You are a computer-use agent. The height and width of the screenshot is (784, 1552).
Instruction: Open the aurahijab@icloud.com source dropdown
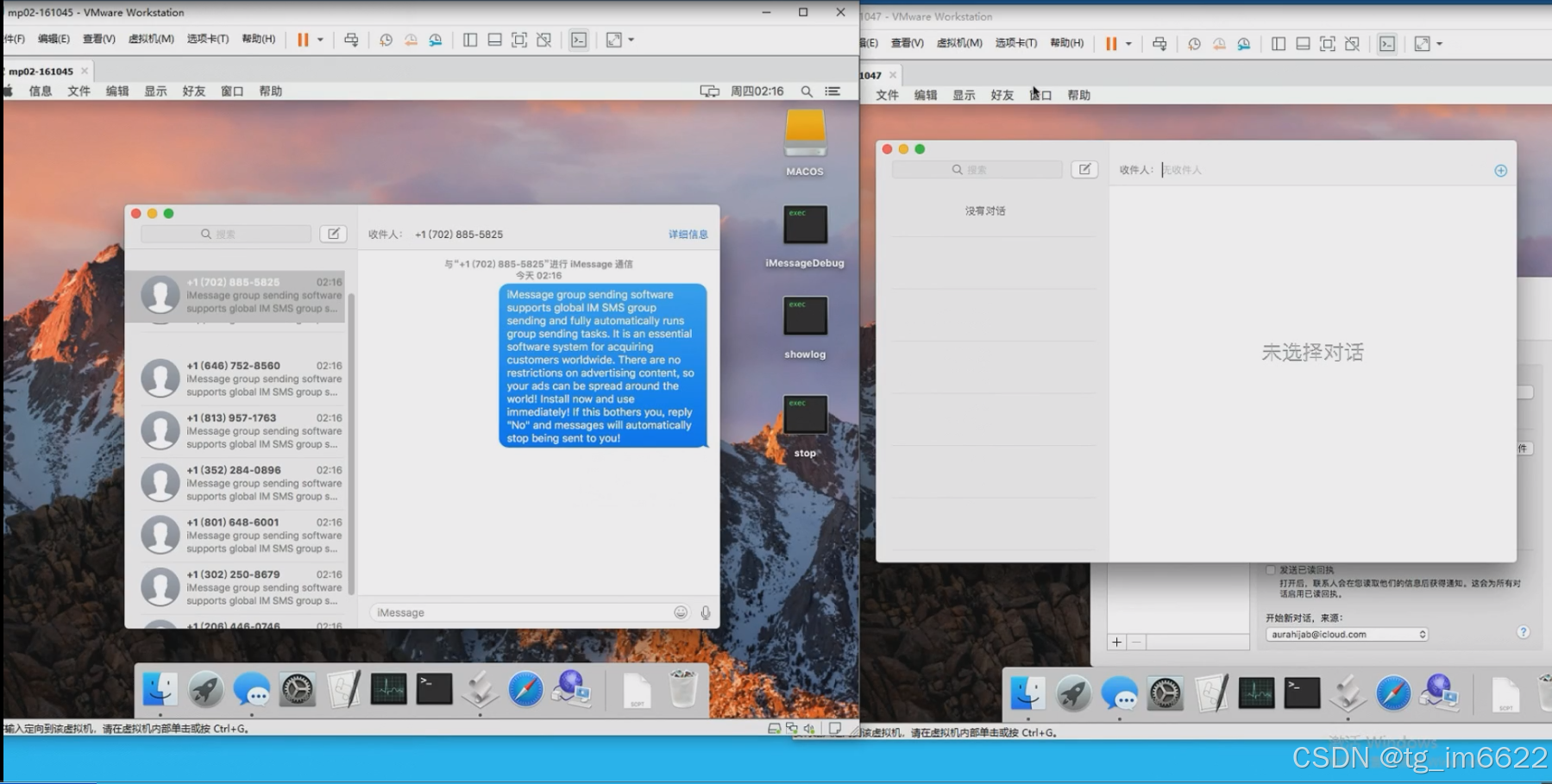click(1347, 635)
